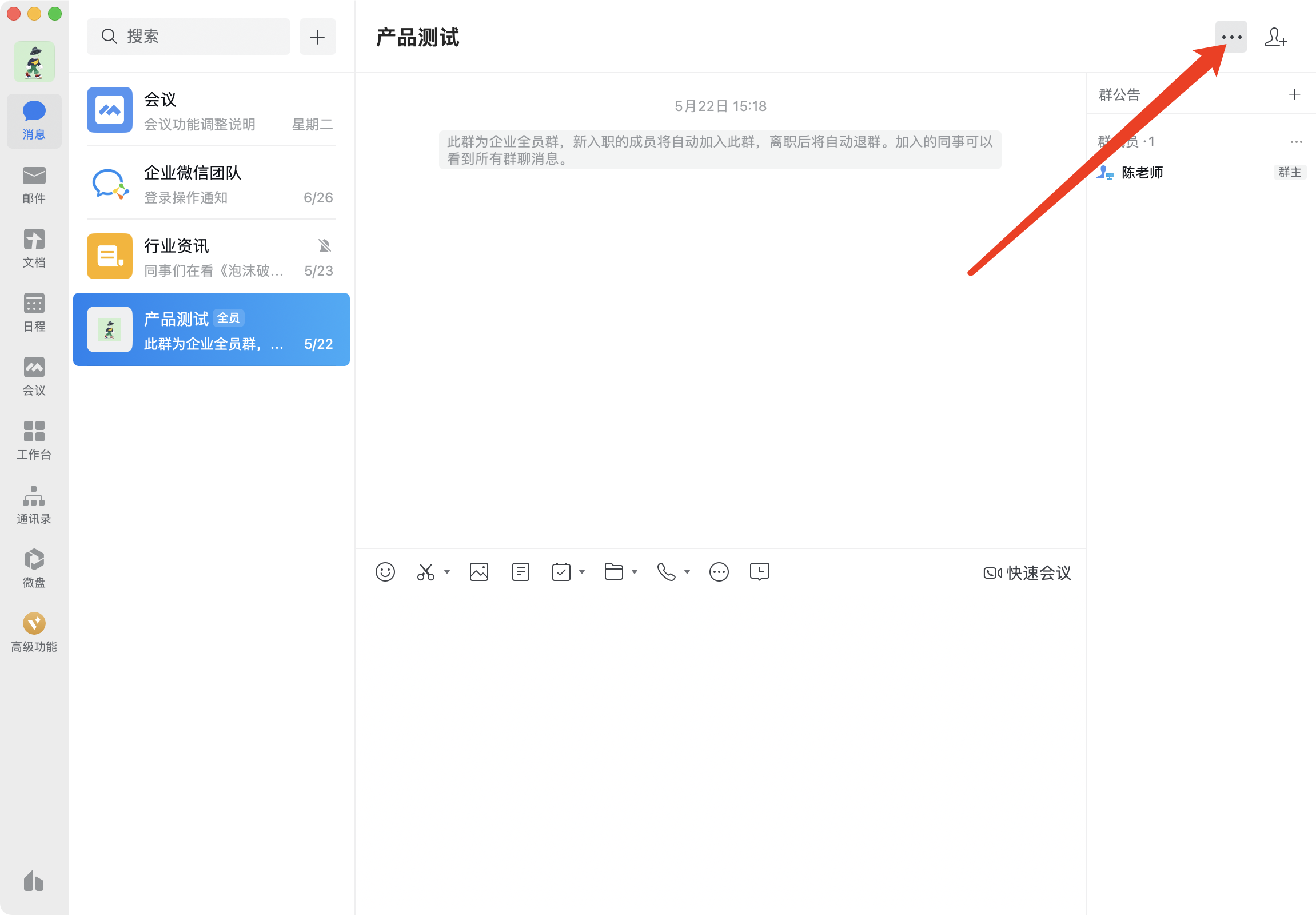The height and width of the screenshot is (915, 1316).
Task: Add a group announcement with plus
Action: (1294, 94)
